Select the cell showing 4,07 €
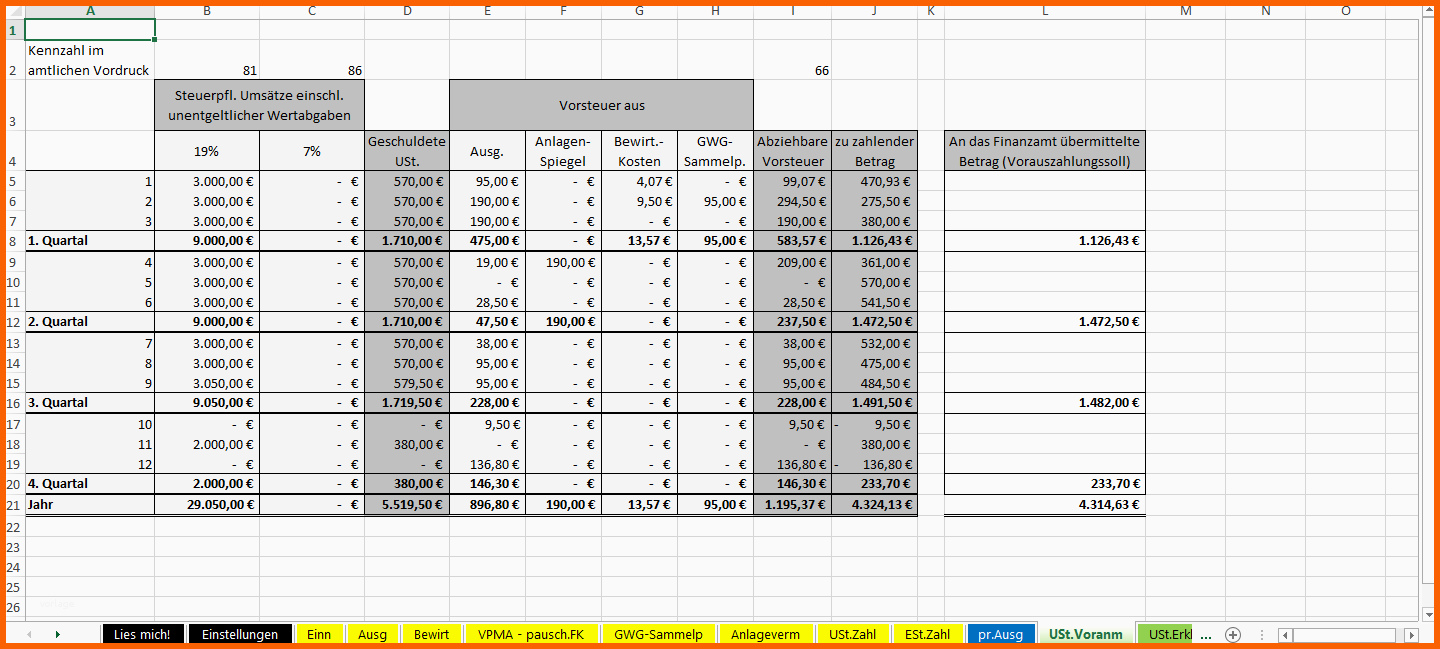 pyautogui.click(x=639, y=181)
